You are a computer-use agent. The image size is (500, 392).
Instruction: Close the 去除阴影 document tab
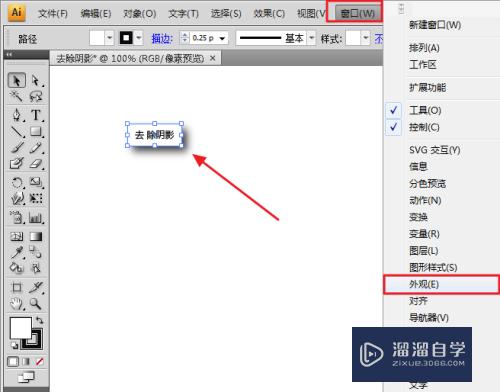[213, 58]
